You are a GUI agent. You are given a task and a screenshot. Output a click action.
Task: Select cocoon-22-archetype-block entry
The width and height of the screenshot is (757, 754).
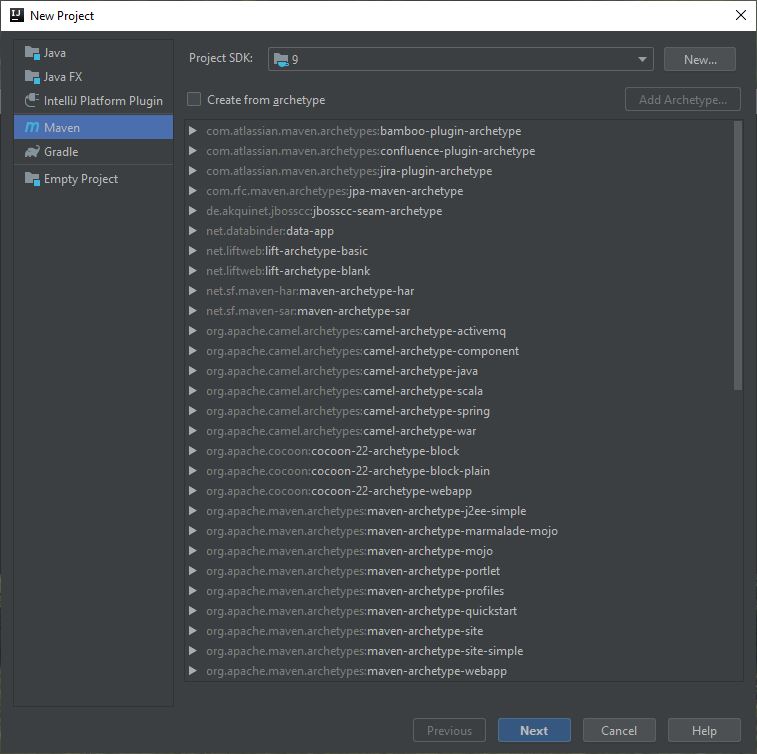[333, 451]
